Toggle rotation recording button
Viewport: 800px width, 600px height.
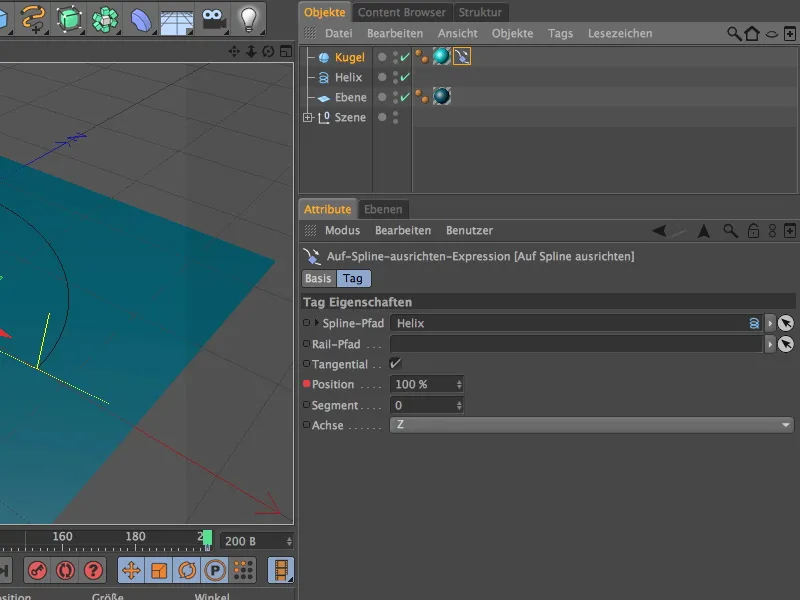click(x=187, y=570)
